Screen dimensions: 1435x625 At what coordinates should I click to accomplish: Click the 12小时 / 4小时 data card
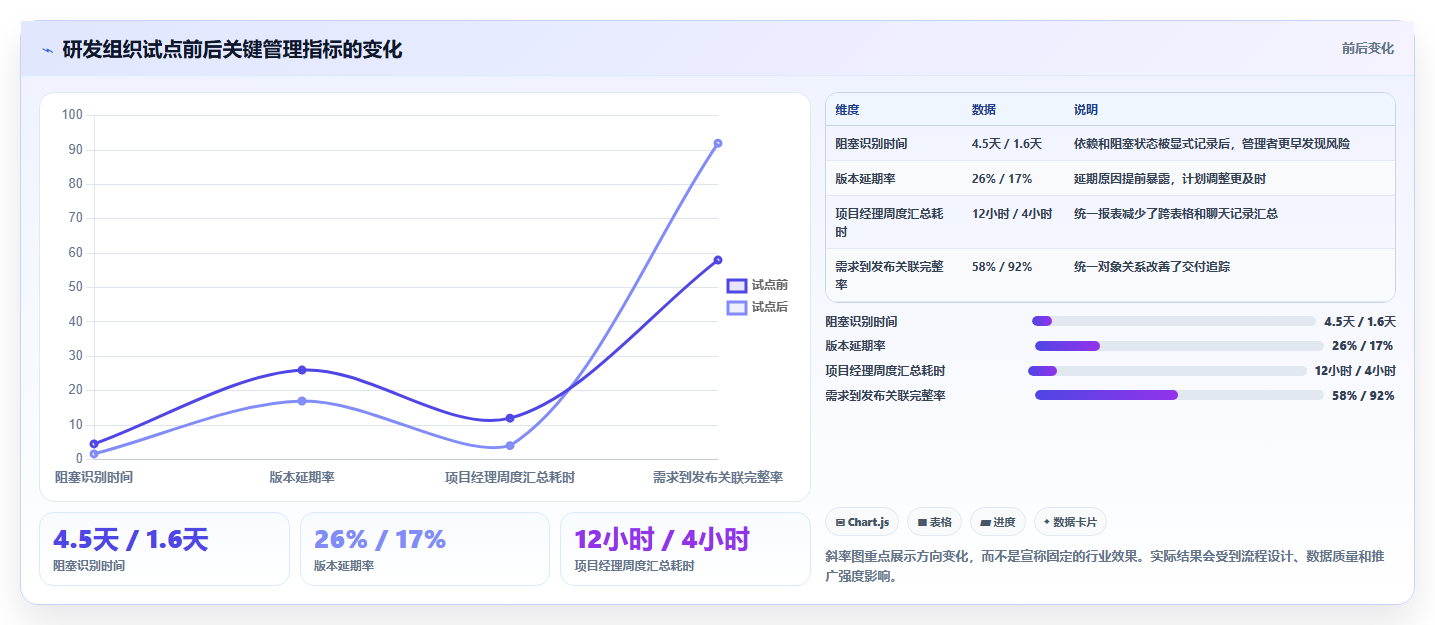[685, 549]
